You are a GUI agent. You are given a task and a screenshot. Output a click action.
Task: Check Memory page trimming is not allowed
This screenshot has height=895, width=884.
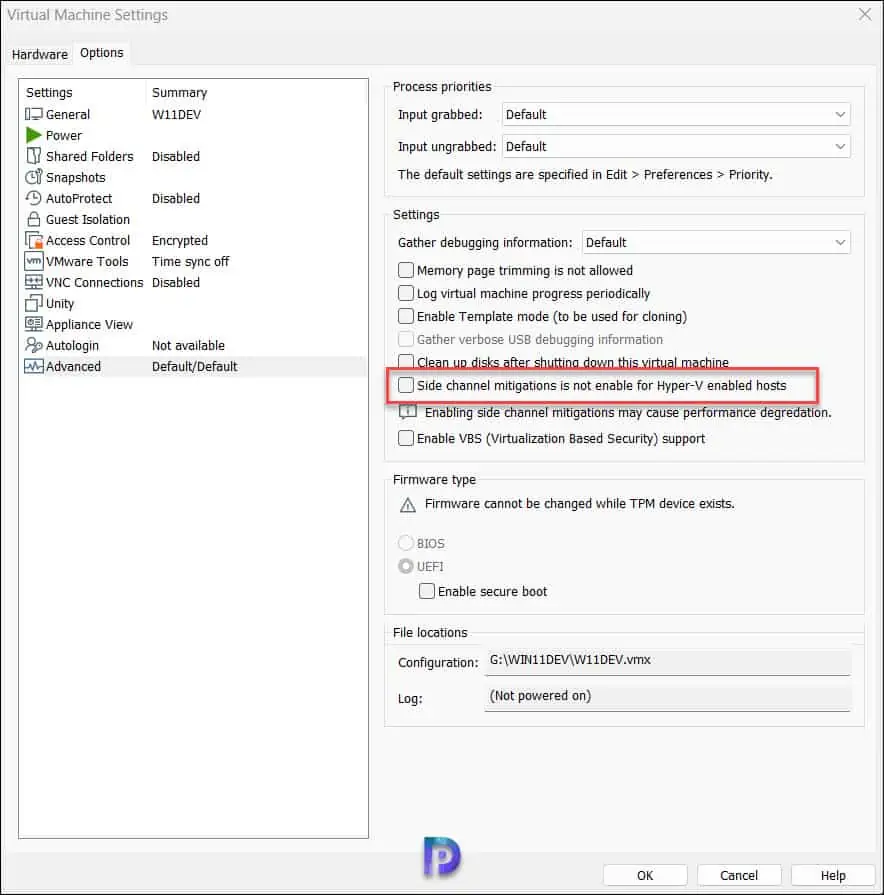[x=406, y=269]
